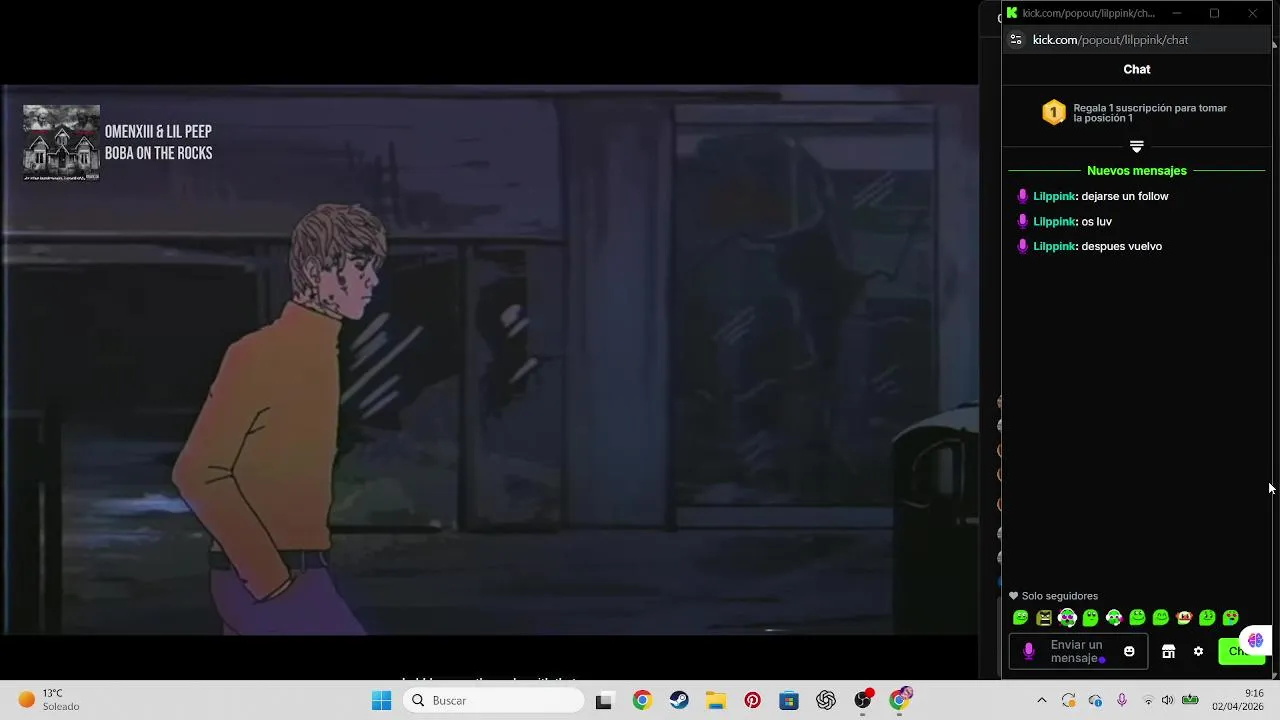Send message with green Chat button
This screenshot has height=720, width=1280.
click(1241, 651)
